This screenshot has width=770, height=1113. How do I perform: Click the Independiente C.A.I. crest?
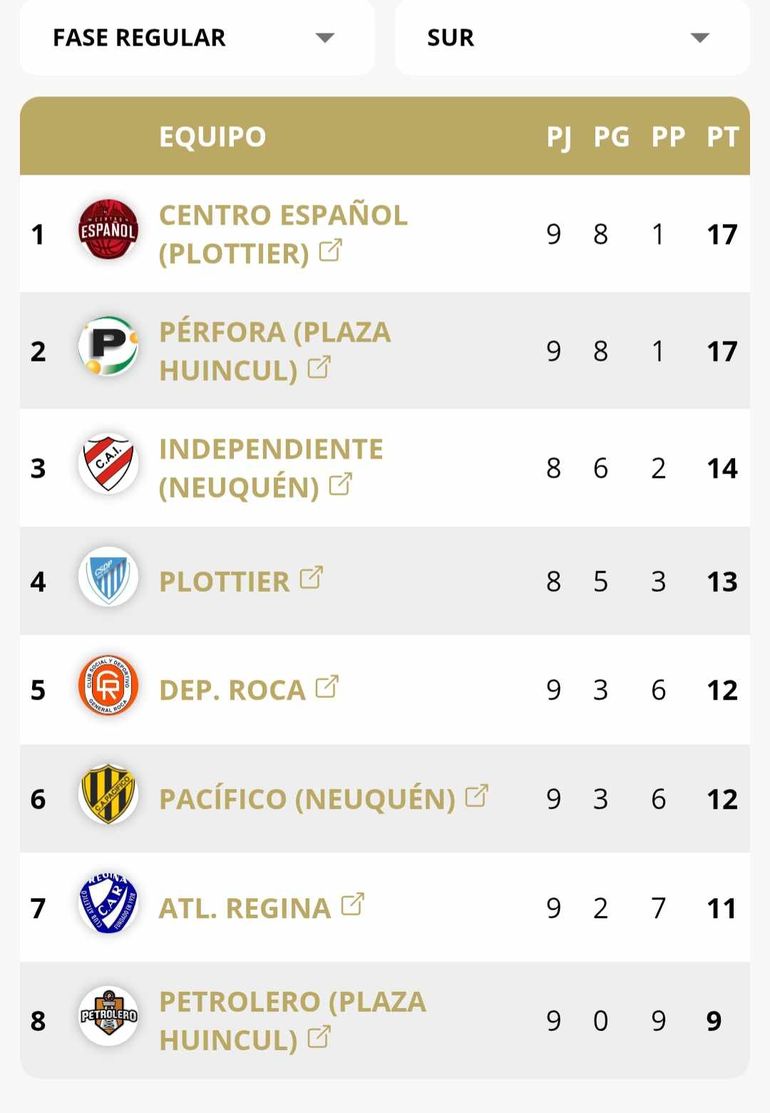pyautogui.click(x=108, y=465)
